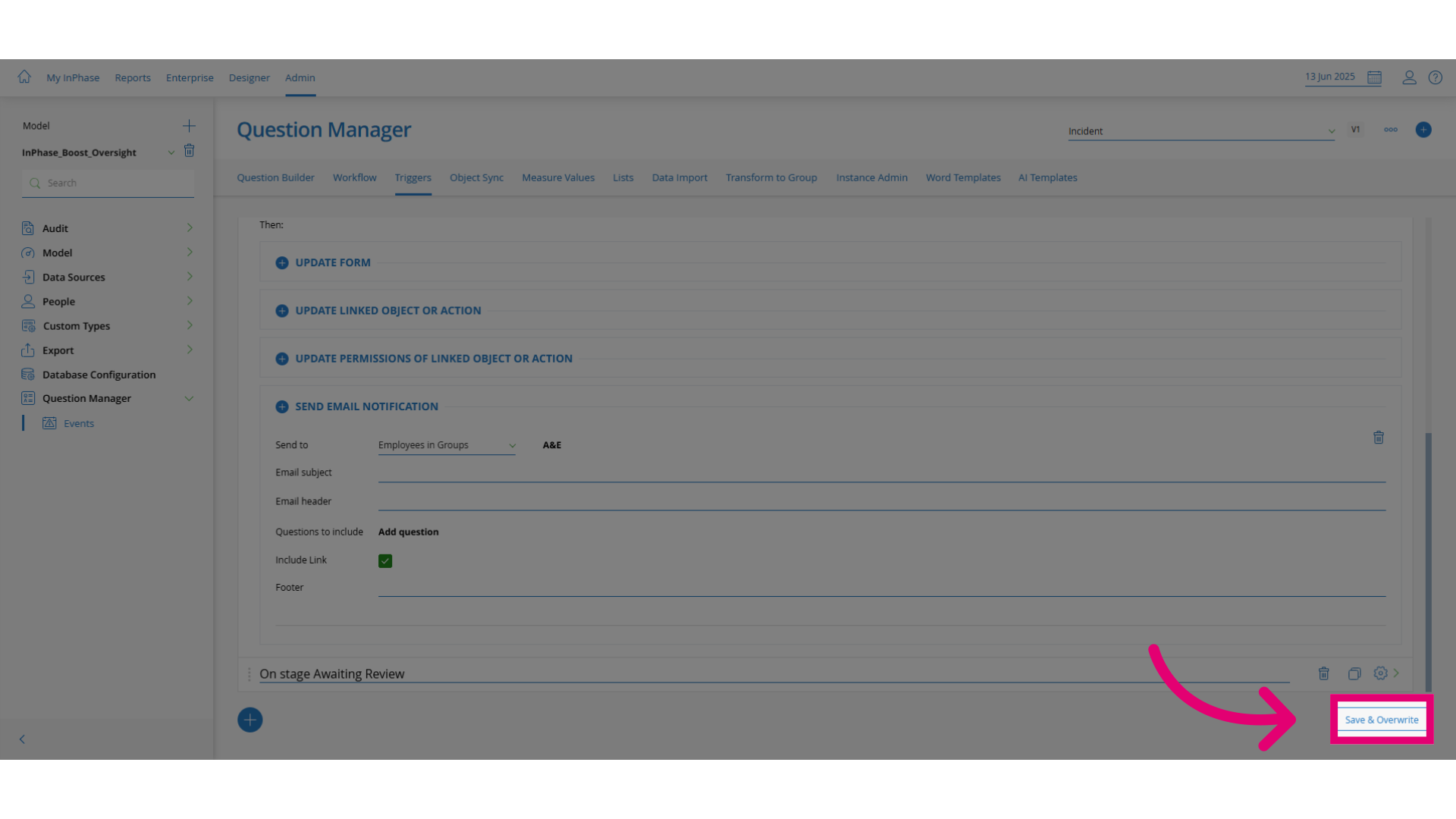Viewport: 1456px width, 819px height.
Task: Click the Database Configuration icon
Action: click(28, 375)
